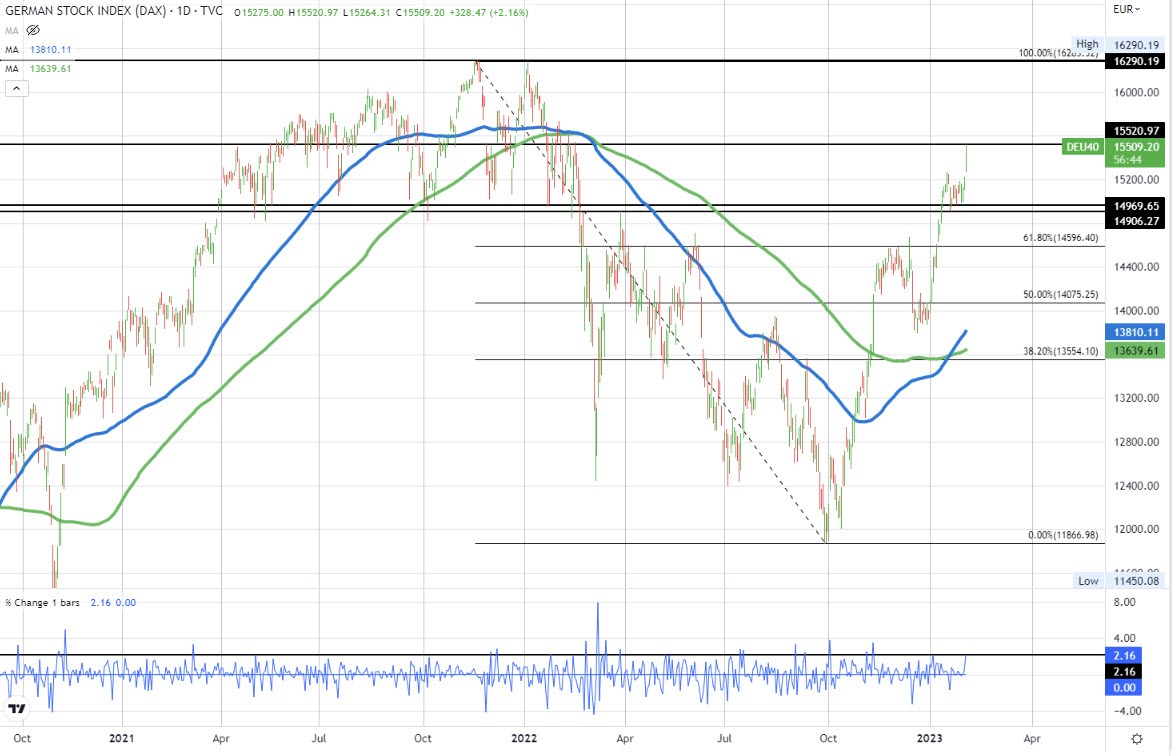Select the % Change 1 bars indicator legend

coord(70,602)
